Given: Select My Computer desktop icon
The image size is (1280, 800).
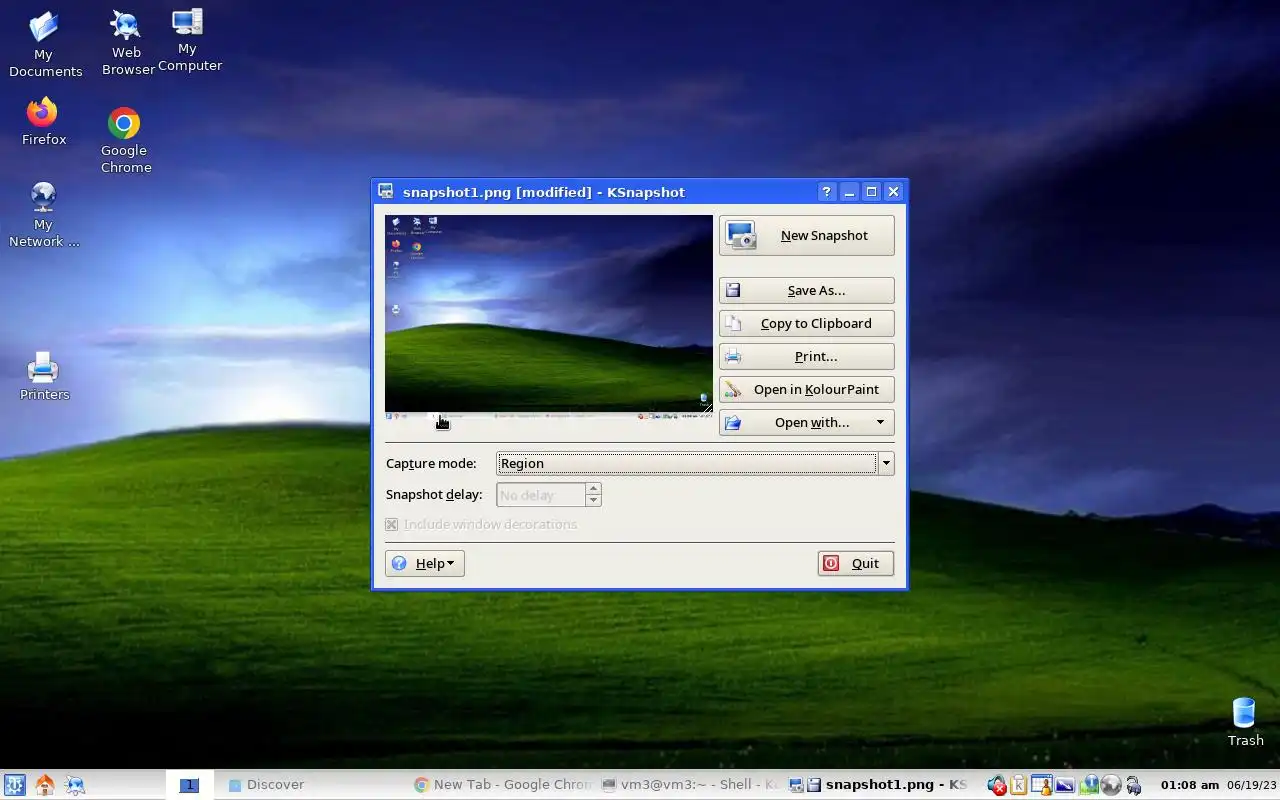Looking at the screenshot, I should (x=189, y=40).
